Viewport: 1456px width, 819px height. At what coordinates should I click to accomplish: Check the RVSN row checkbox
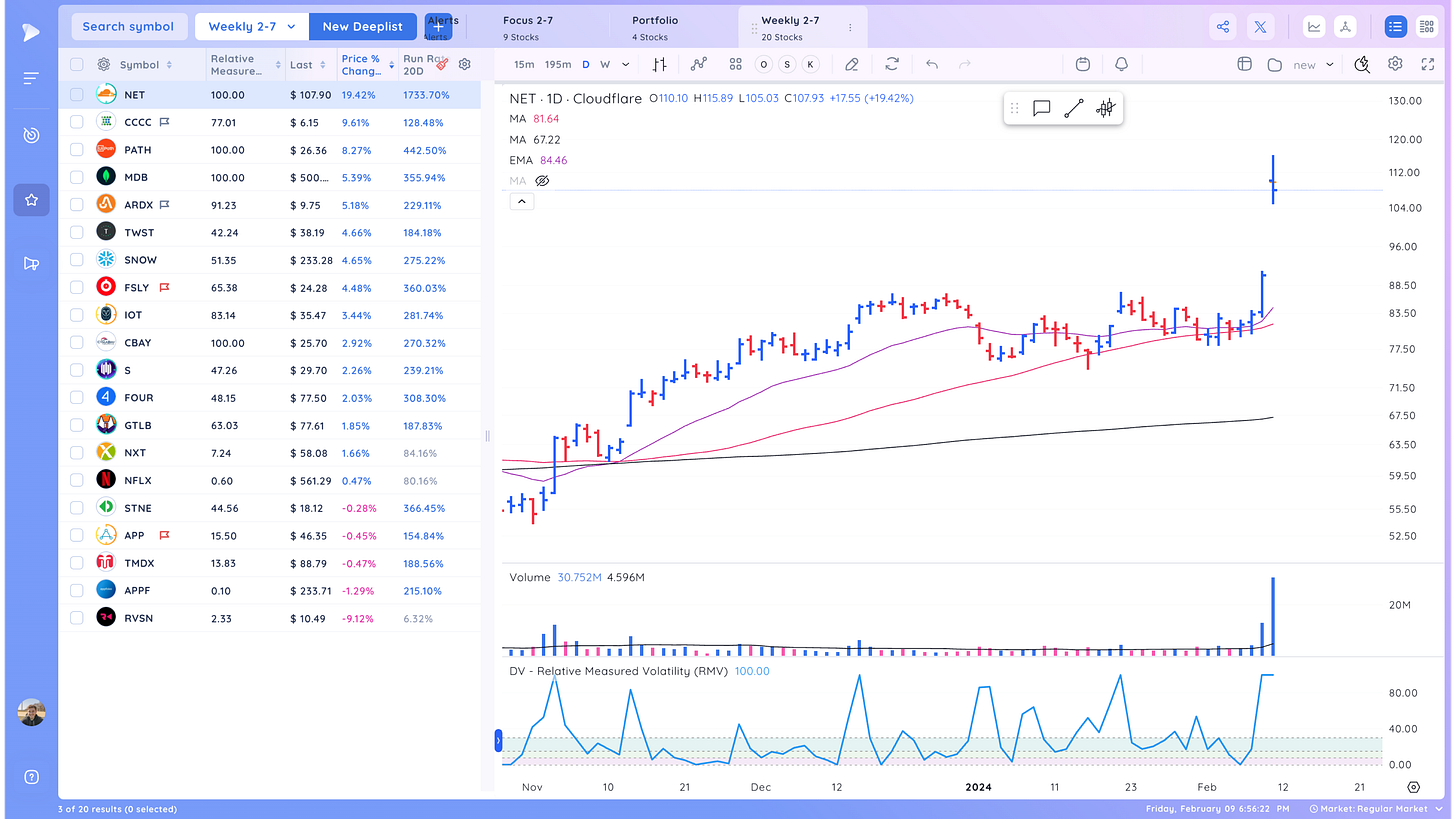coord(77,618)
